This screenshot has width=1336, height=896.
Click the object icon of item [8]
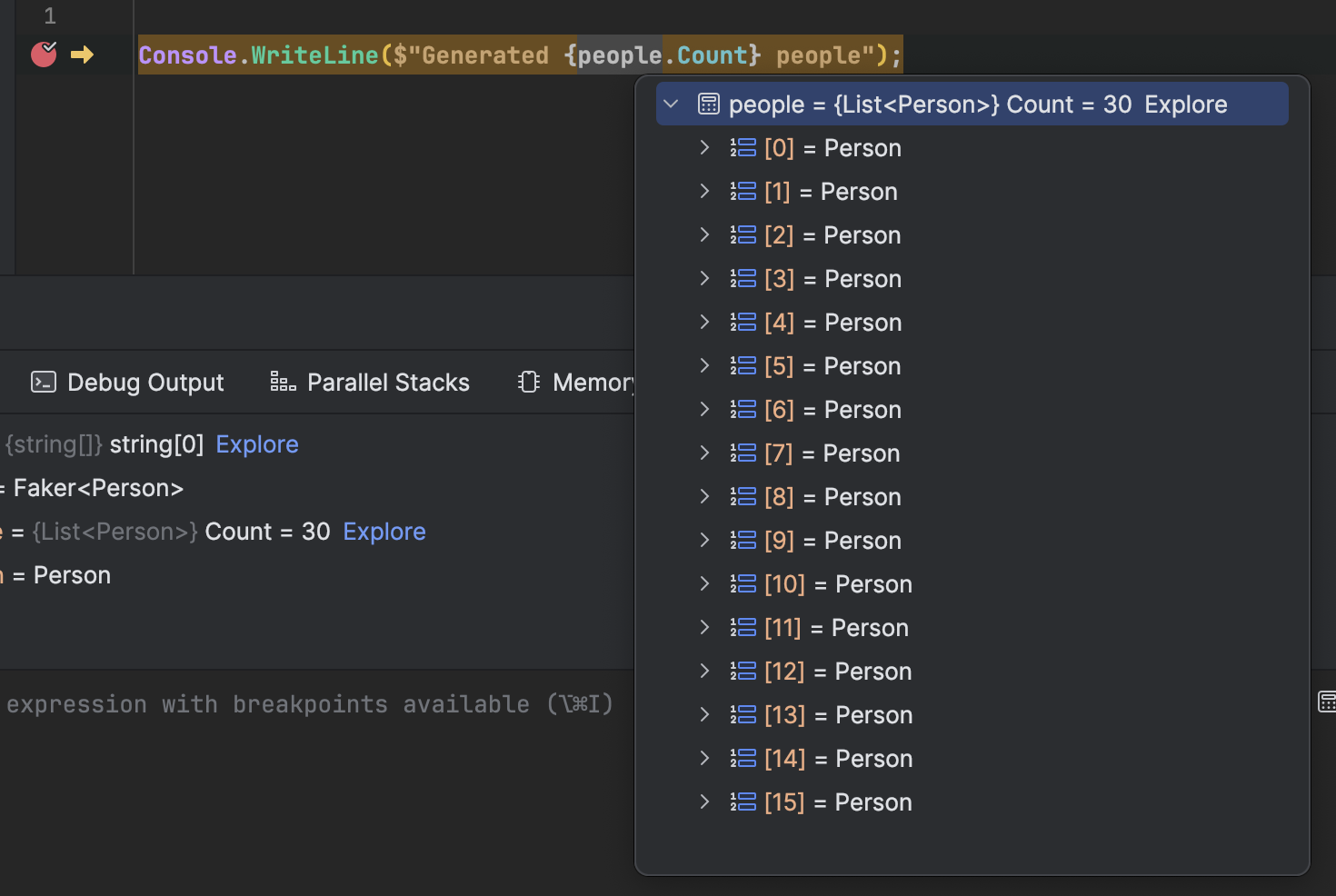click(x=743, y=497)
